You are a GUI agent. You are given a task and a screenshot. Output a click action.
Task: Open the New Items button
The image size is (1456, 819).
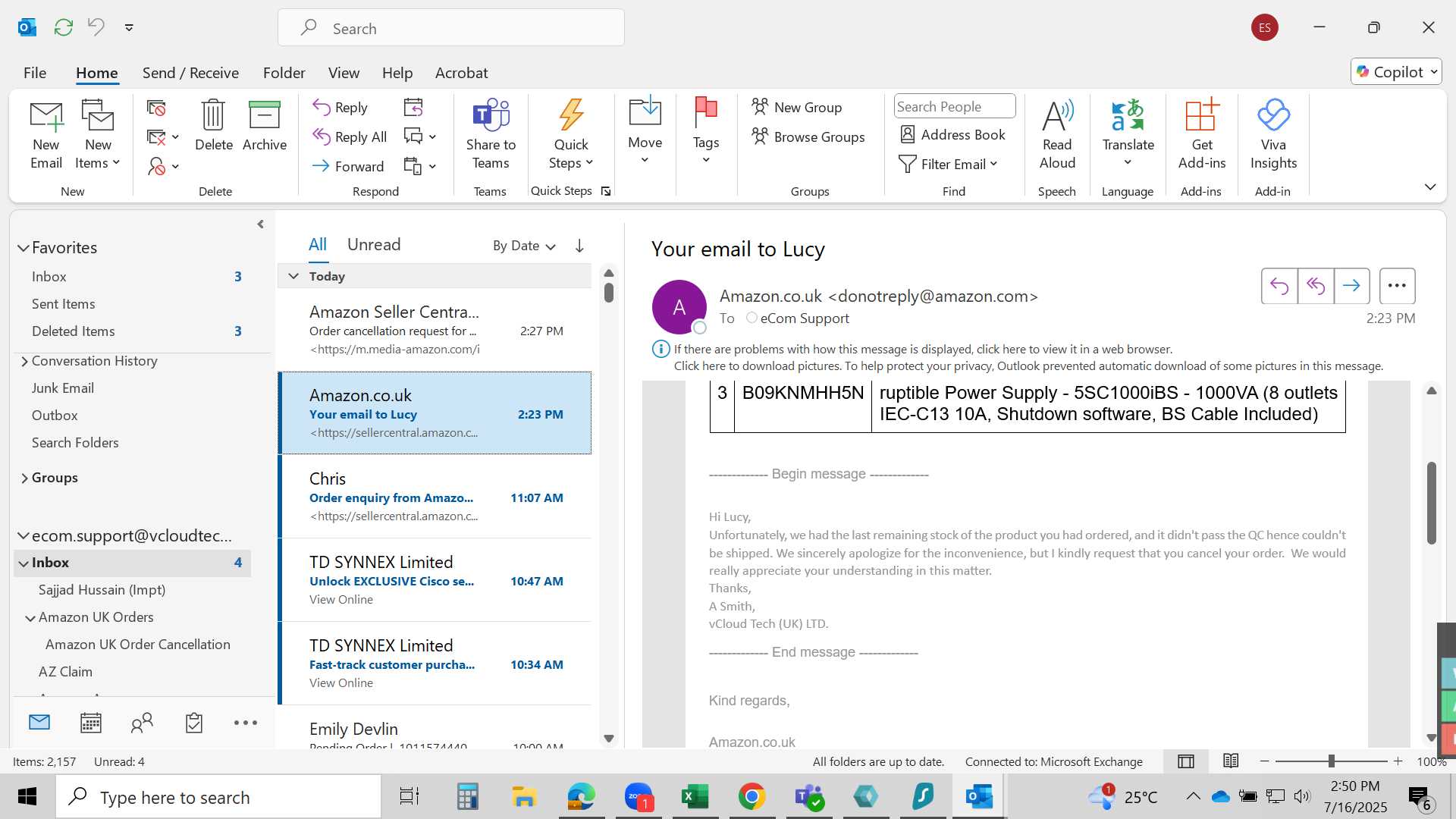pos(98,134)
